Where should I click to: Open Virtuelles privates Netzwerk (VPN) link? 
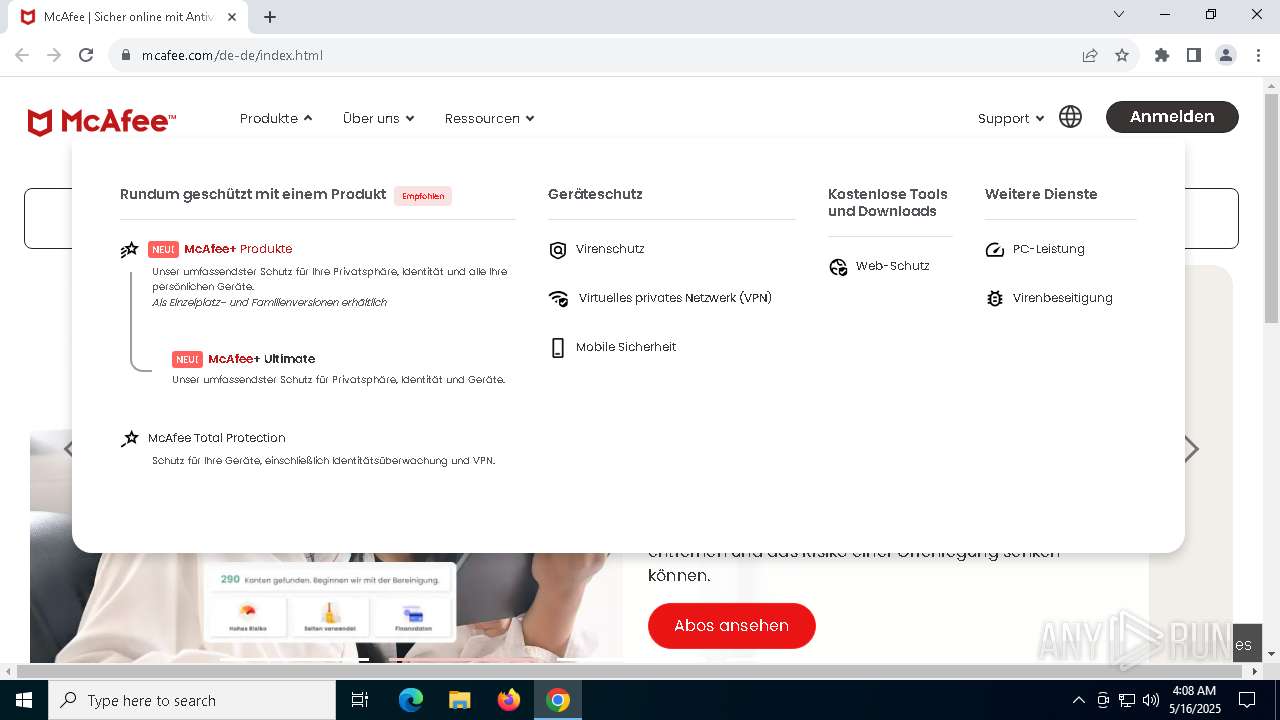pos(675,298)
